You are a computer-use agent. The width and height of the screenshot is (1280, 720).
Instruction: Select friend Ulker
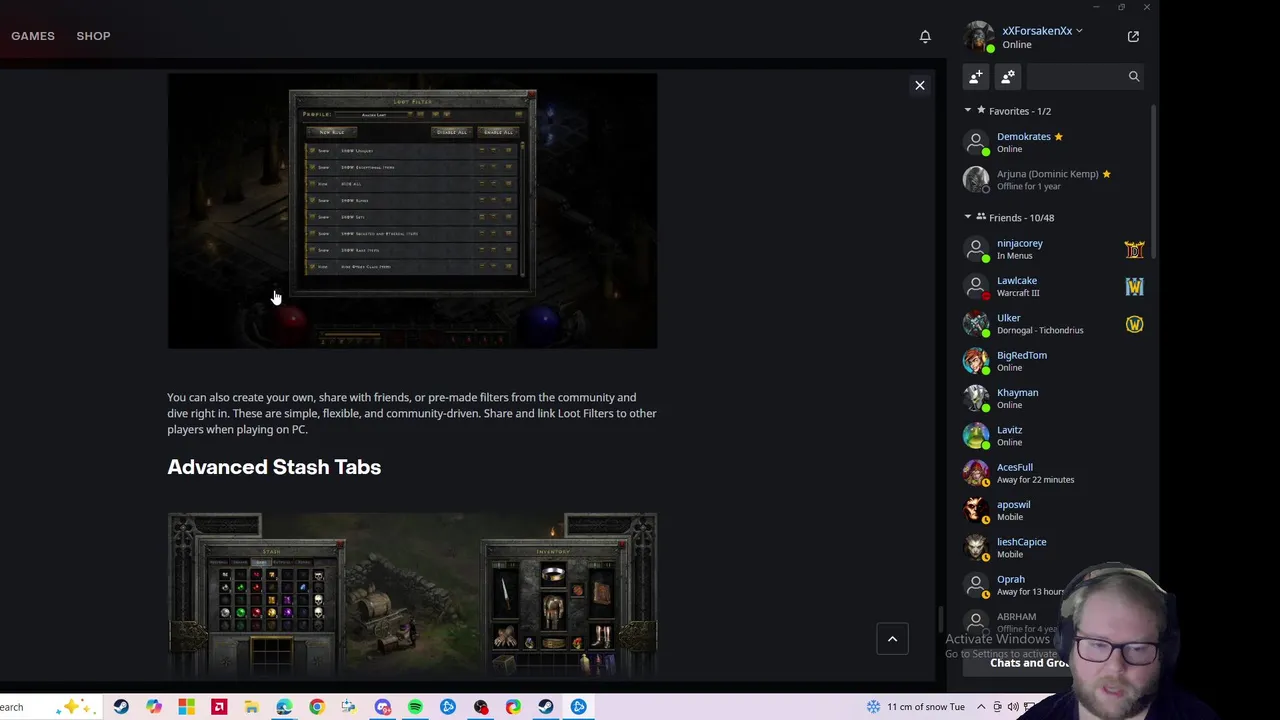tap(1054, 324)
